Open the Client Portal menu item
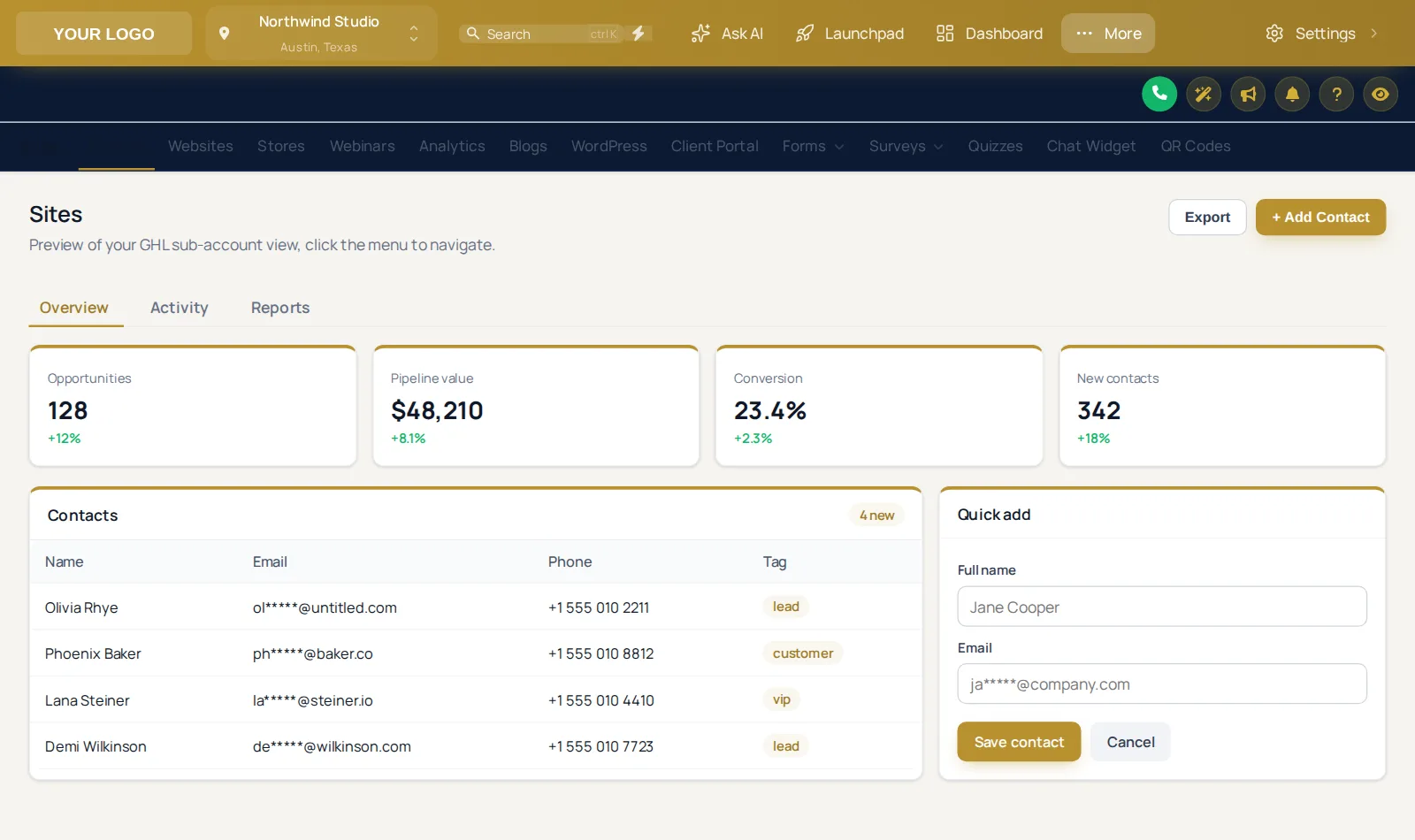The width and height of the screenshot is (1415, 840). pyautogui.click(x=715, y=147)
